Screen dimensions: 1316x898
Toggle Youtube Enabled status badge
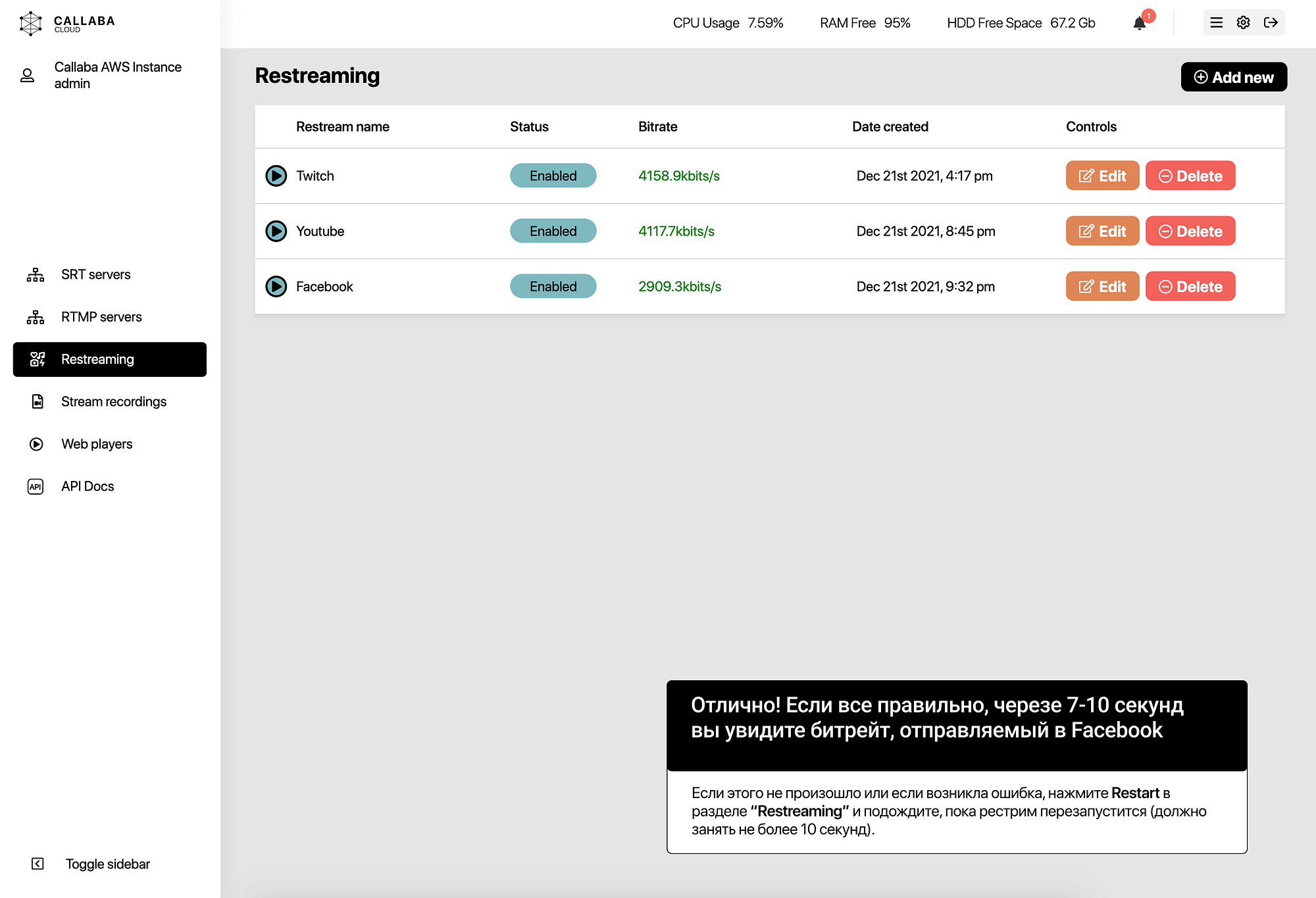tap(553, 231)
